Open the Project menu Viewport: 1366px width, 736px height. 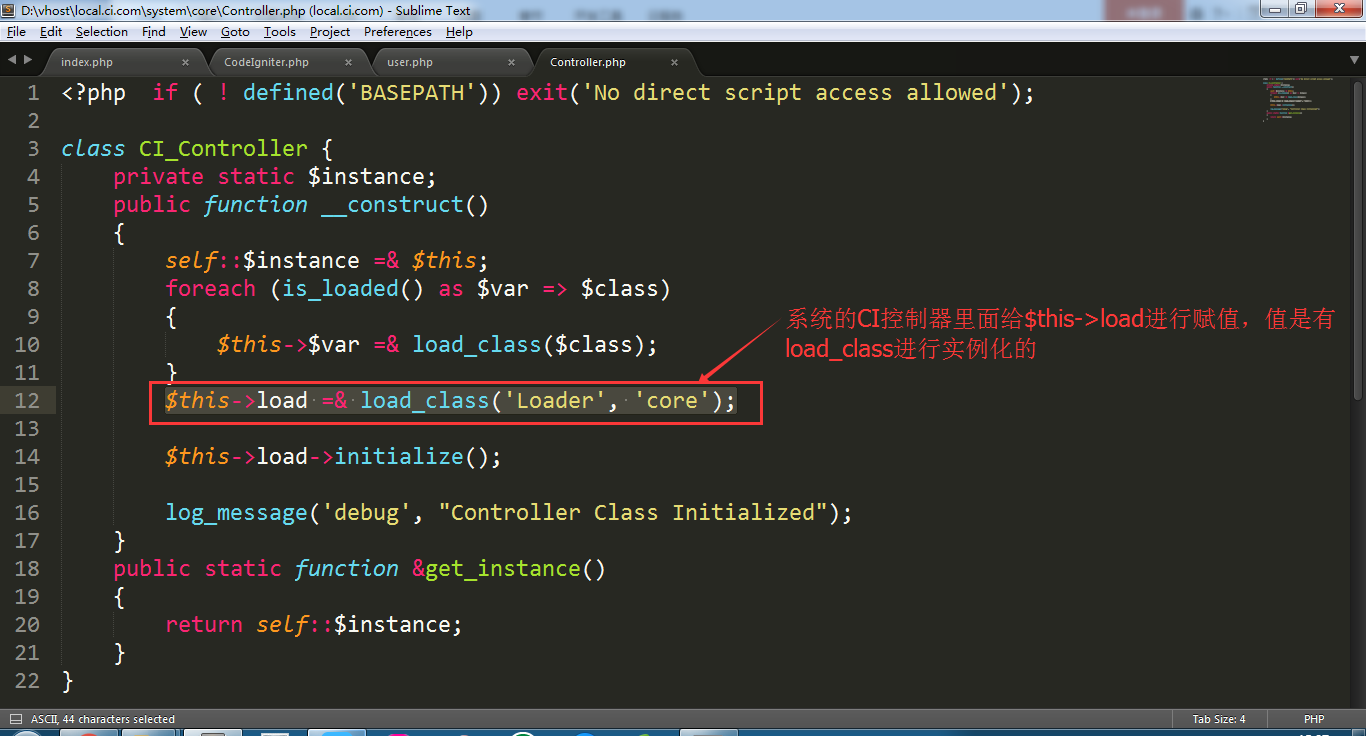click(x=329, y=32)
